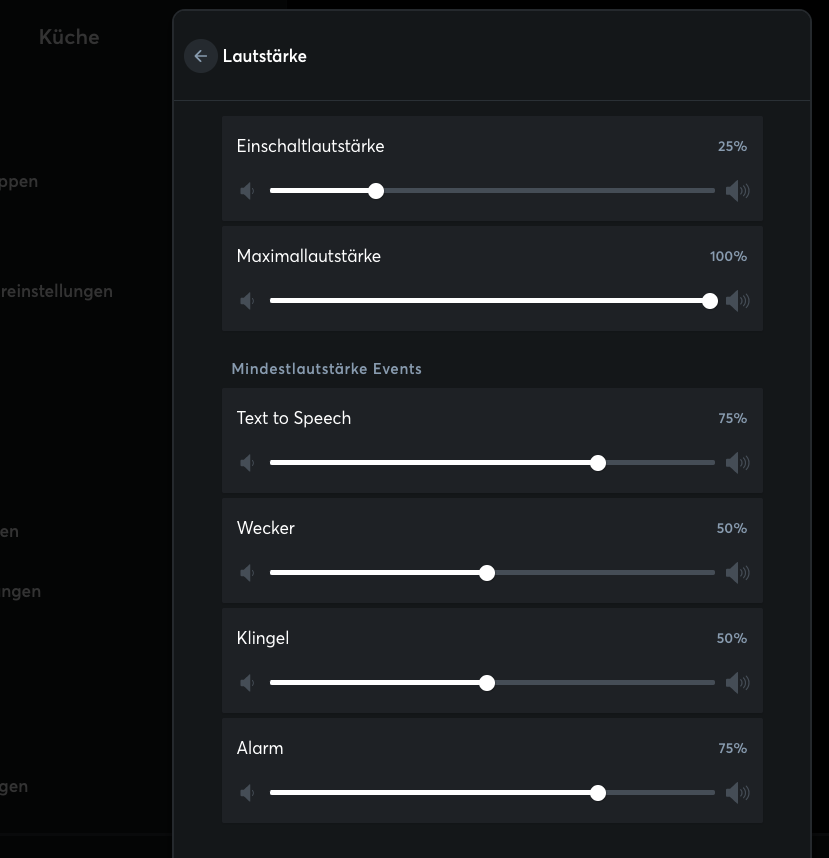The image size is (829, 858).
Task: Click the Text to Speech slider handle
Action: (x=598, y=463)
